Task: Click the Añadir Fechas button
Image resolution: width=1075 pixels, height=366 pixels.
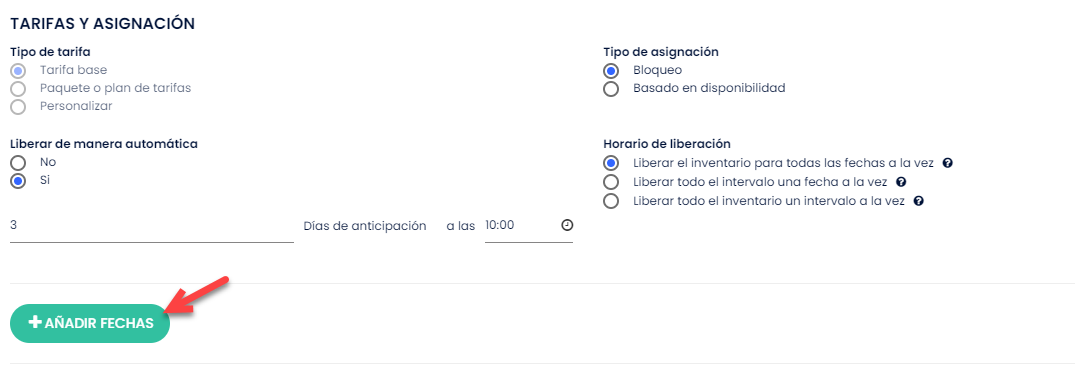Action: (90, 323)
